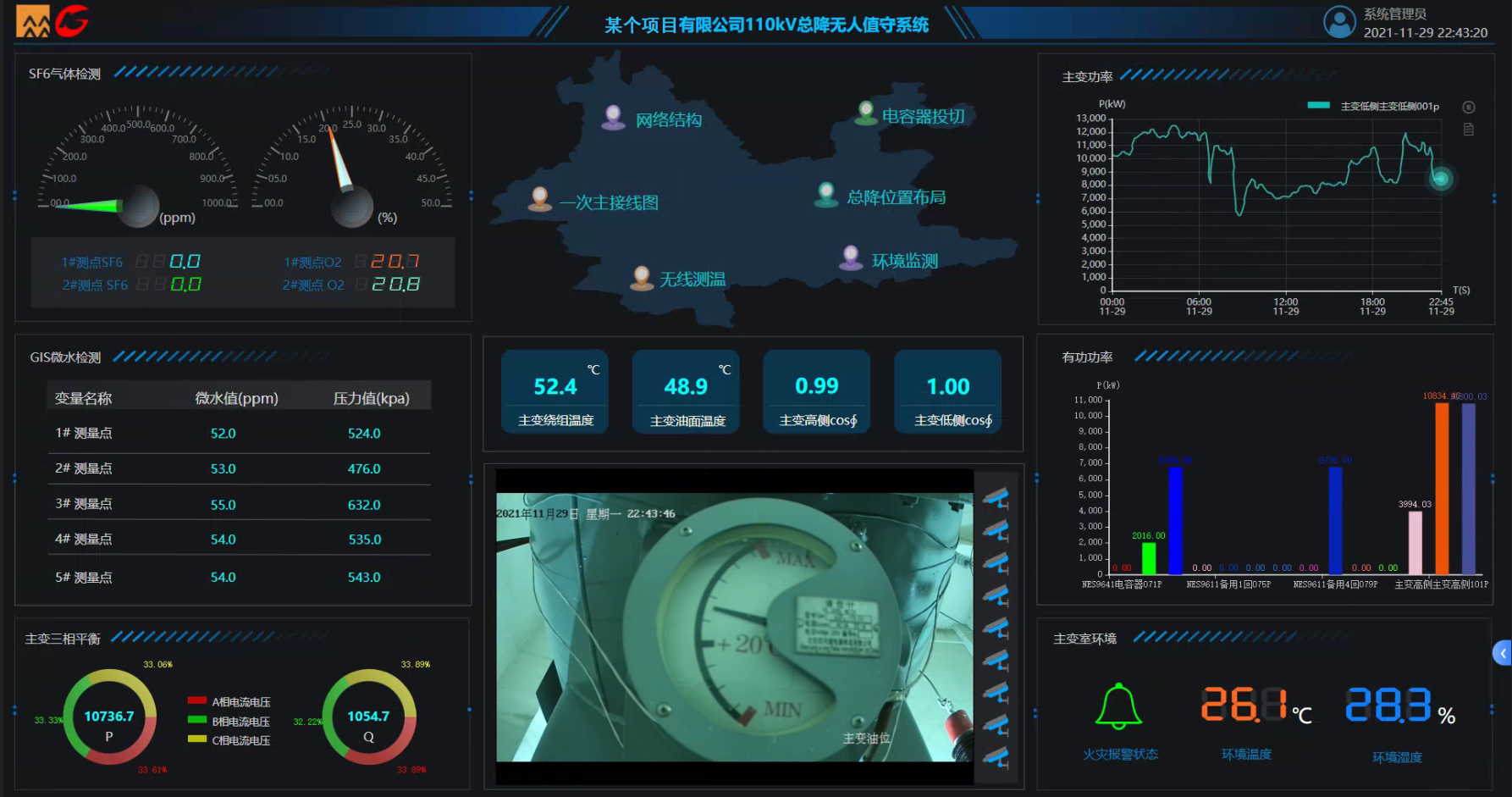Image resolution: width=1512 pixels, height=797 pixels.
Task: Click the date-time 2021-11-29 22:43:20
Action: tap(1426, 33)
